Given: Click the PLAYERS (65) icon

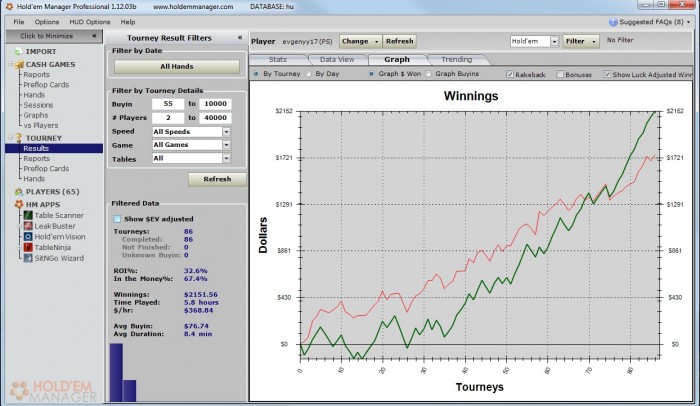Looking at the screenshot, I should click(19, 192).
